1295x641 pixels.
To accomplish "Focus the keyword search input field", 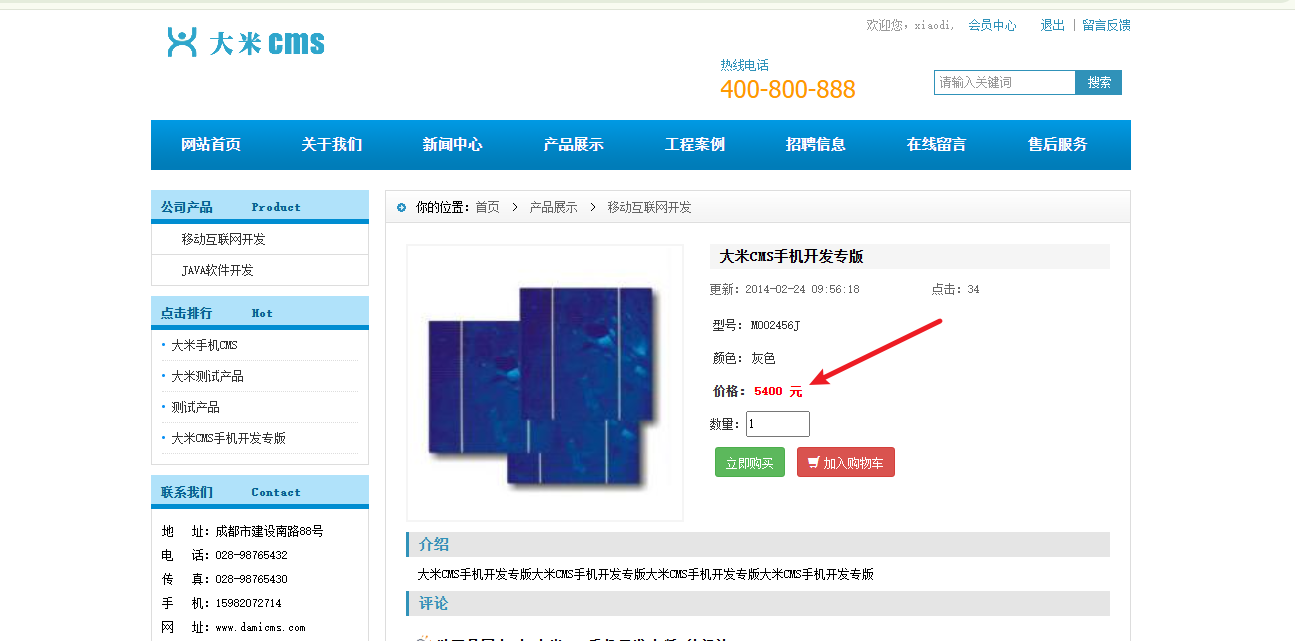I will [1004, 83].
